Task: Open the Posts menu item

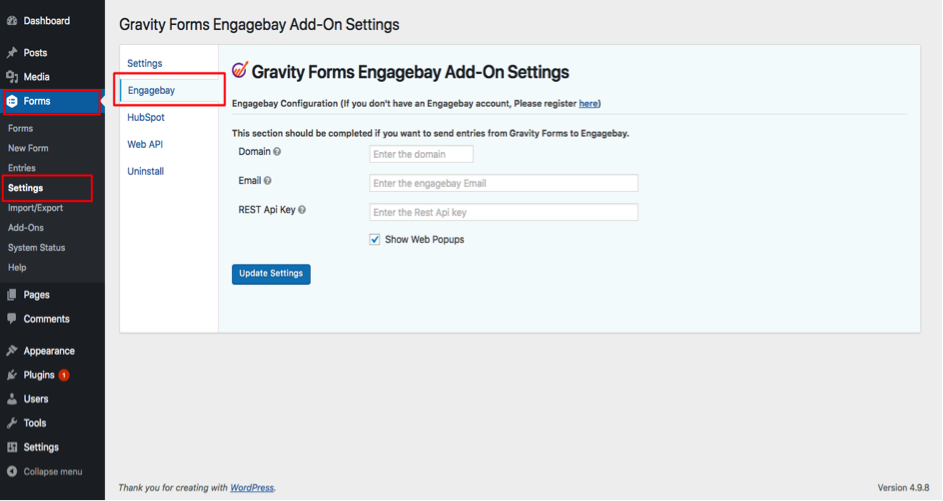Action: [35, 53]
